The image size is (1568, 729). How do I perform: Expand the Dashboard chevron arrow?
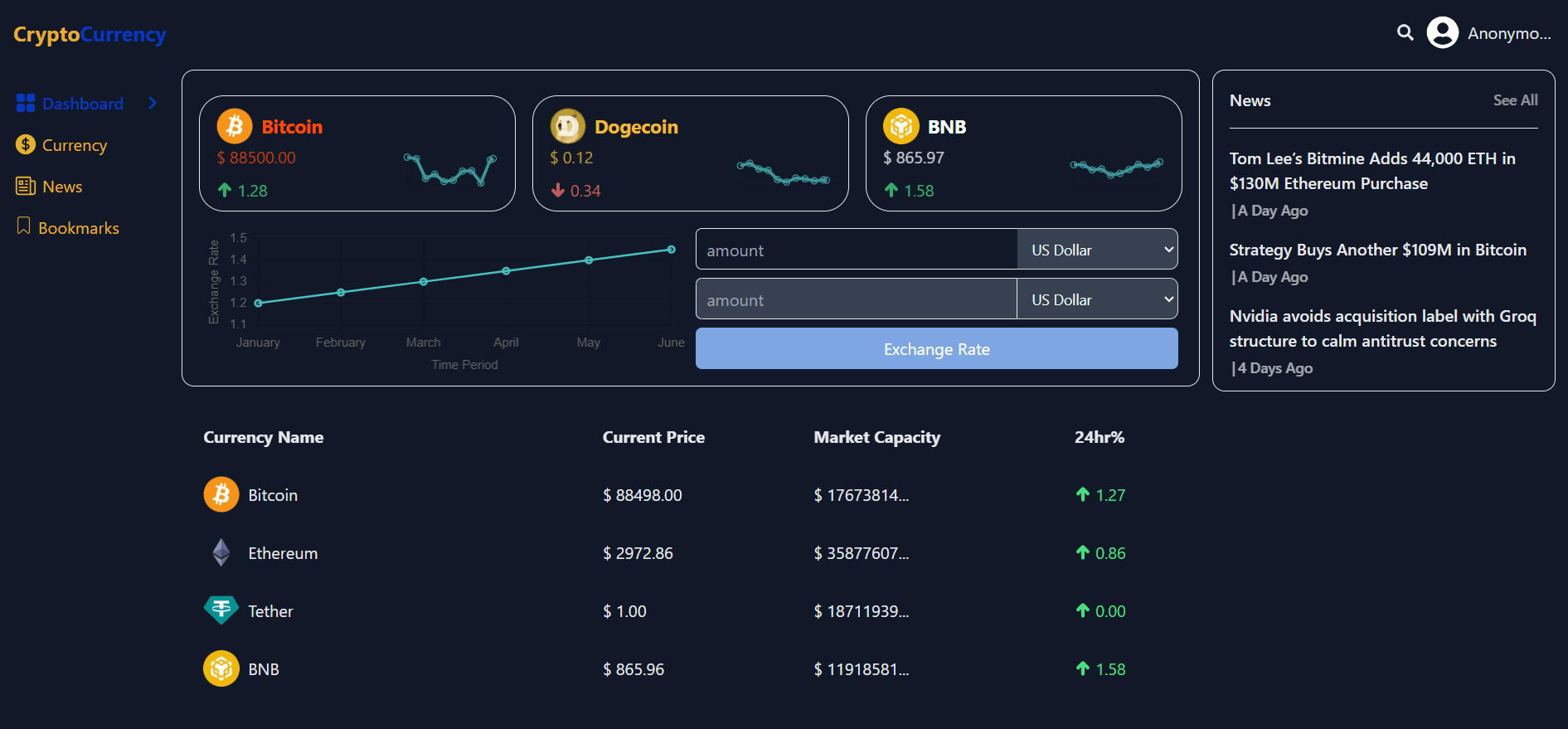[153, 103]
